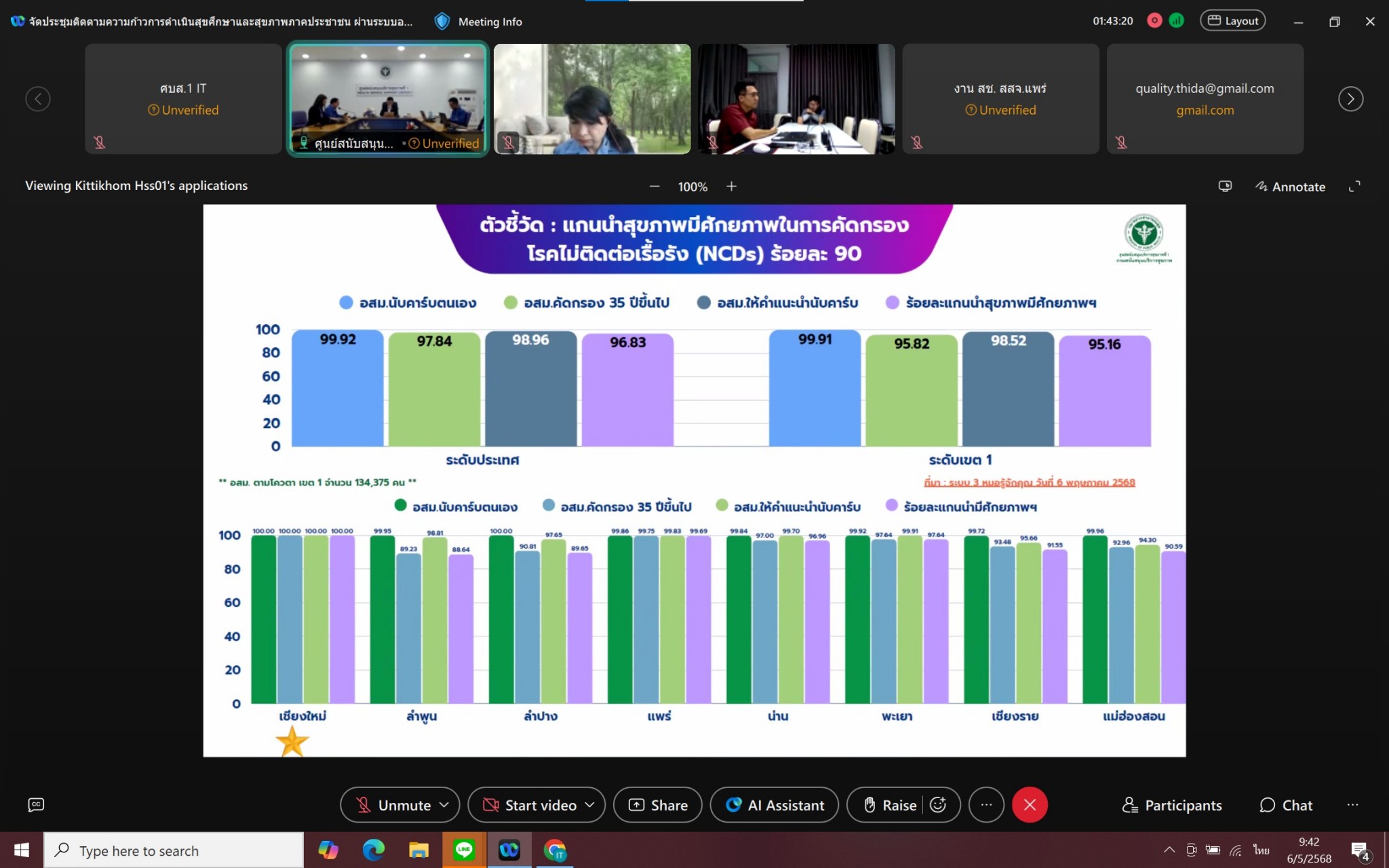Open Meeting Info shield icon
The image size is (1389, 868).
(x=442, y=22)
